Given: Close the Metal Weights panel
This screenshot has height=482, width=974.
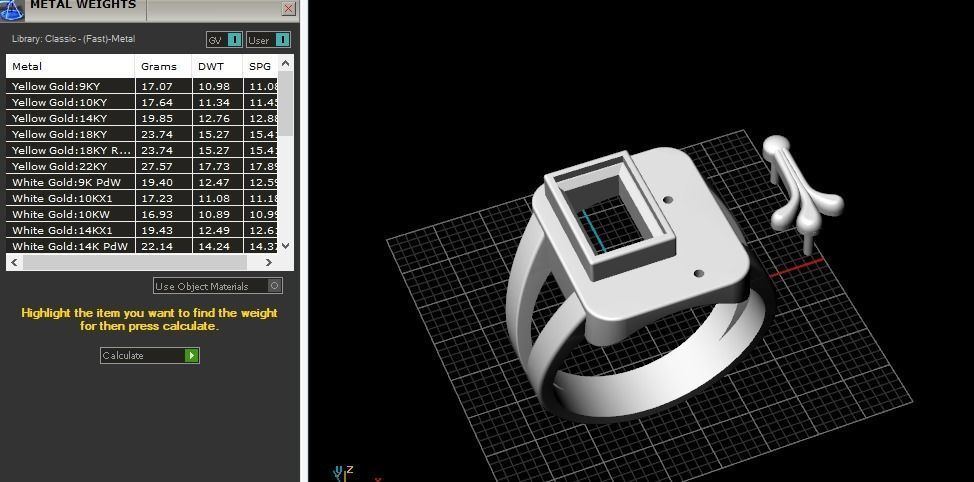Looking at the screenshot, I should tap(288, 8).
